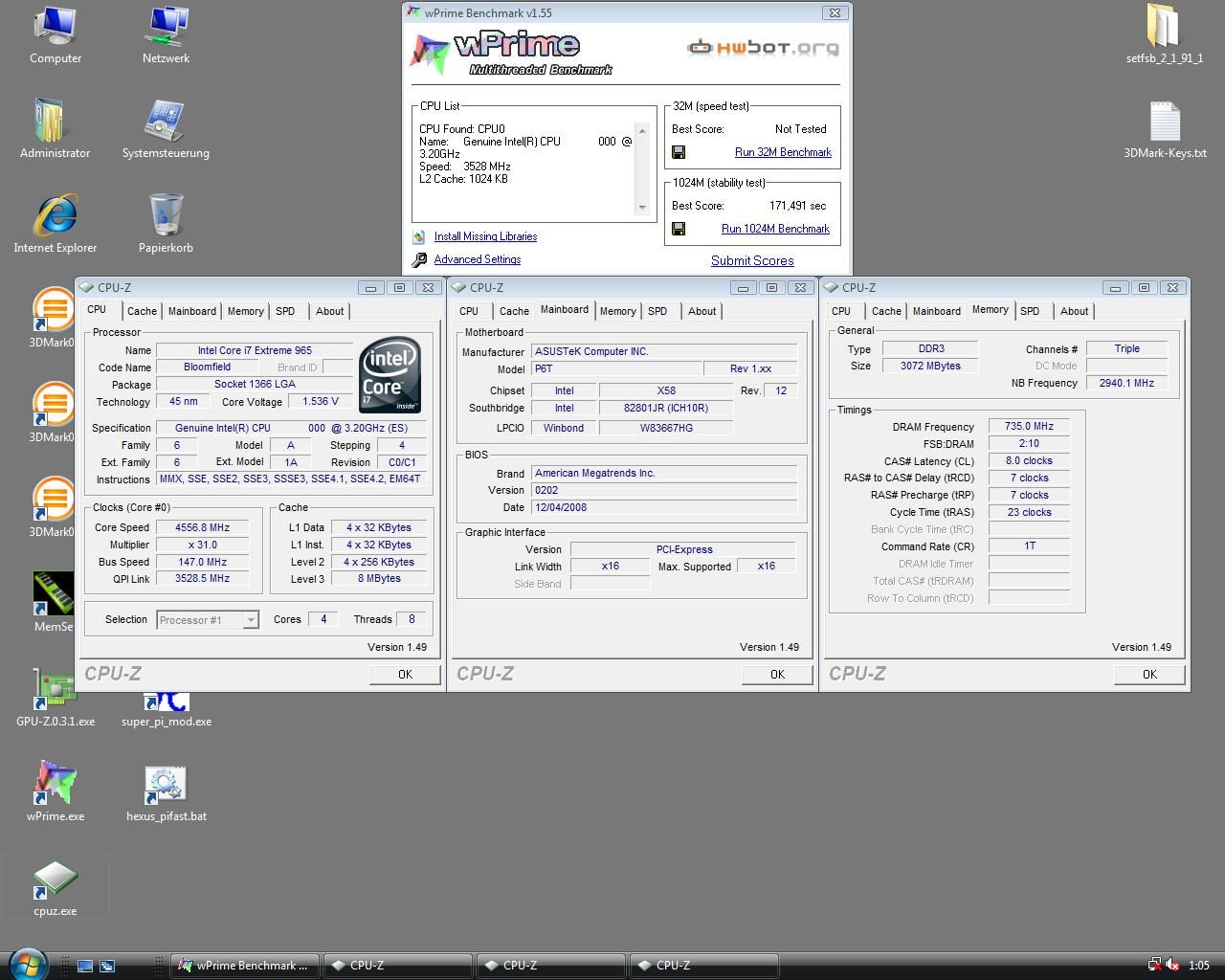Select the hexus_pifast.bat desktop icon

click(x=166, y=792)
